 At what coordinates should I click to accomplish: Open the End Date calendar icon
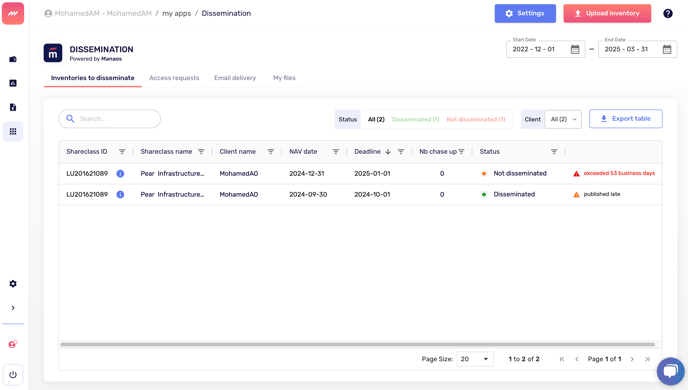[667, 49]
